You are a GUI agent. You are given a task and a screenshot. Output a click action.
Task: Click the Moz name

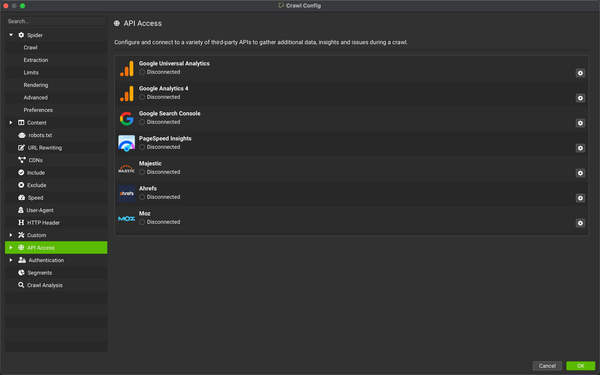(145, 213)
